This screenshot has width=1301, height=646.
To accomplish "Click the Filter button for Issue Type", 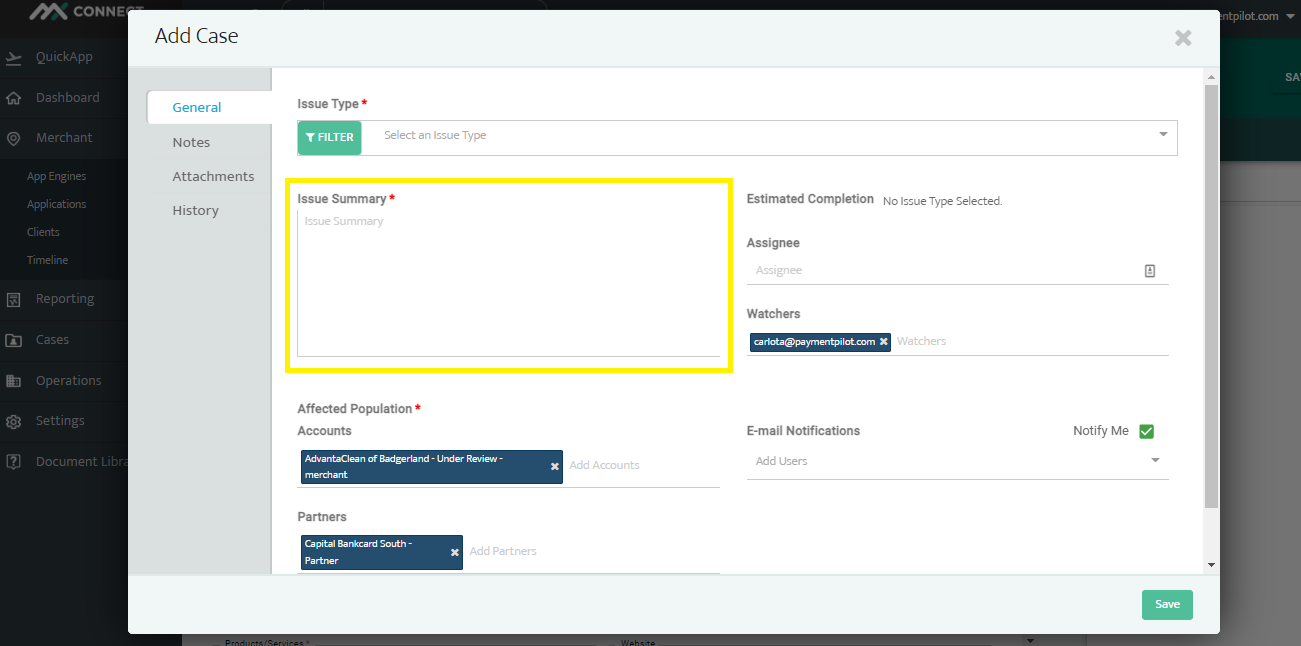I will click(329, 138).
